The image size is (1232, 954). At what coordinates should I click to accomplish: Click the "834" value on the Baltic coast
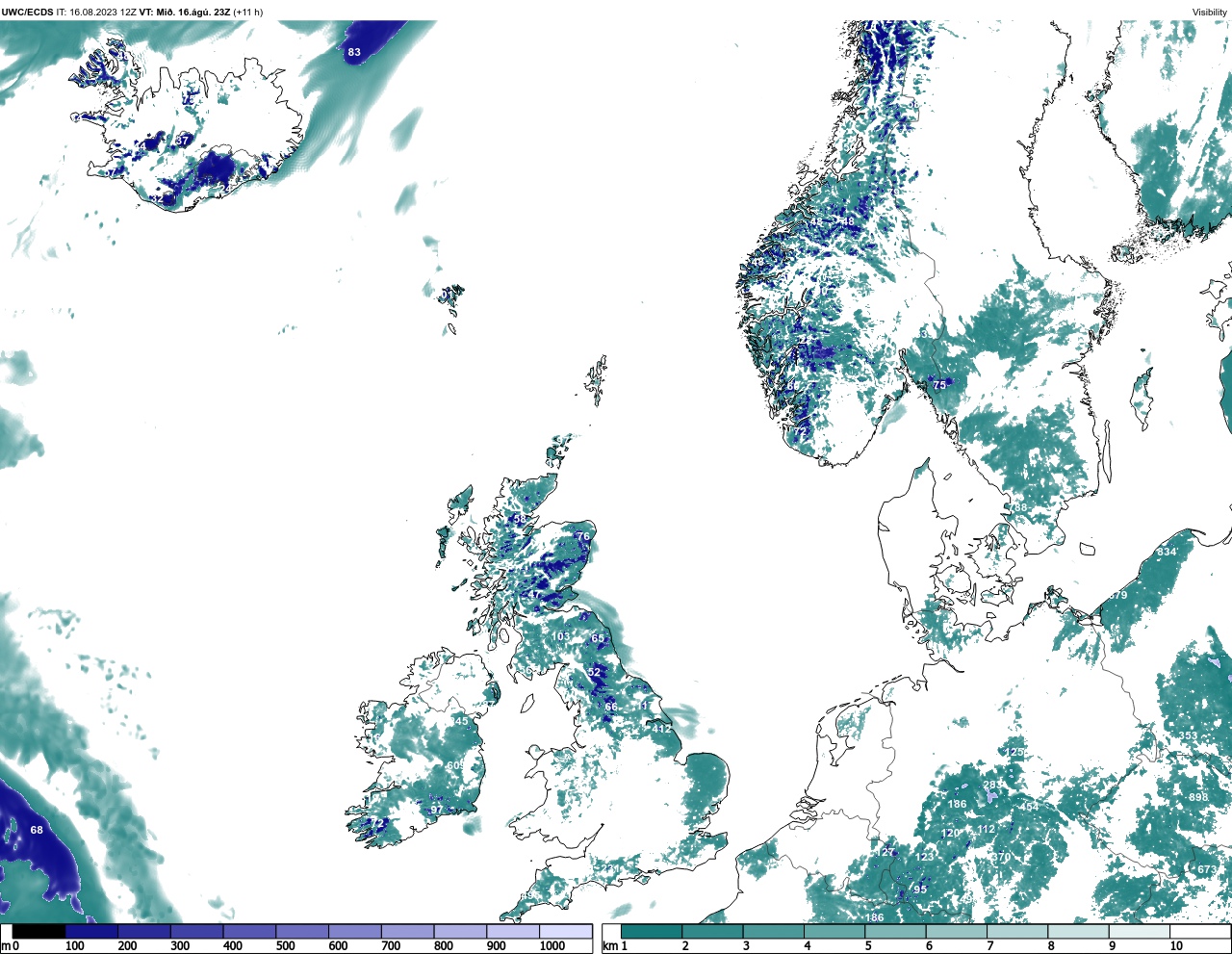click(x=1167, y=553)
